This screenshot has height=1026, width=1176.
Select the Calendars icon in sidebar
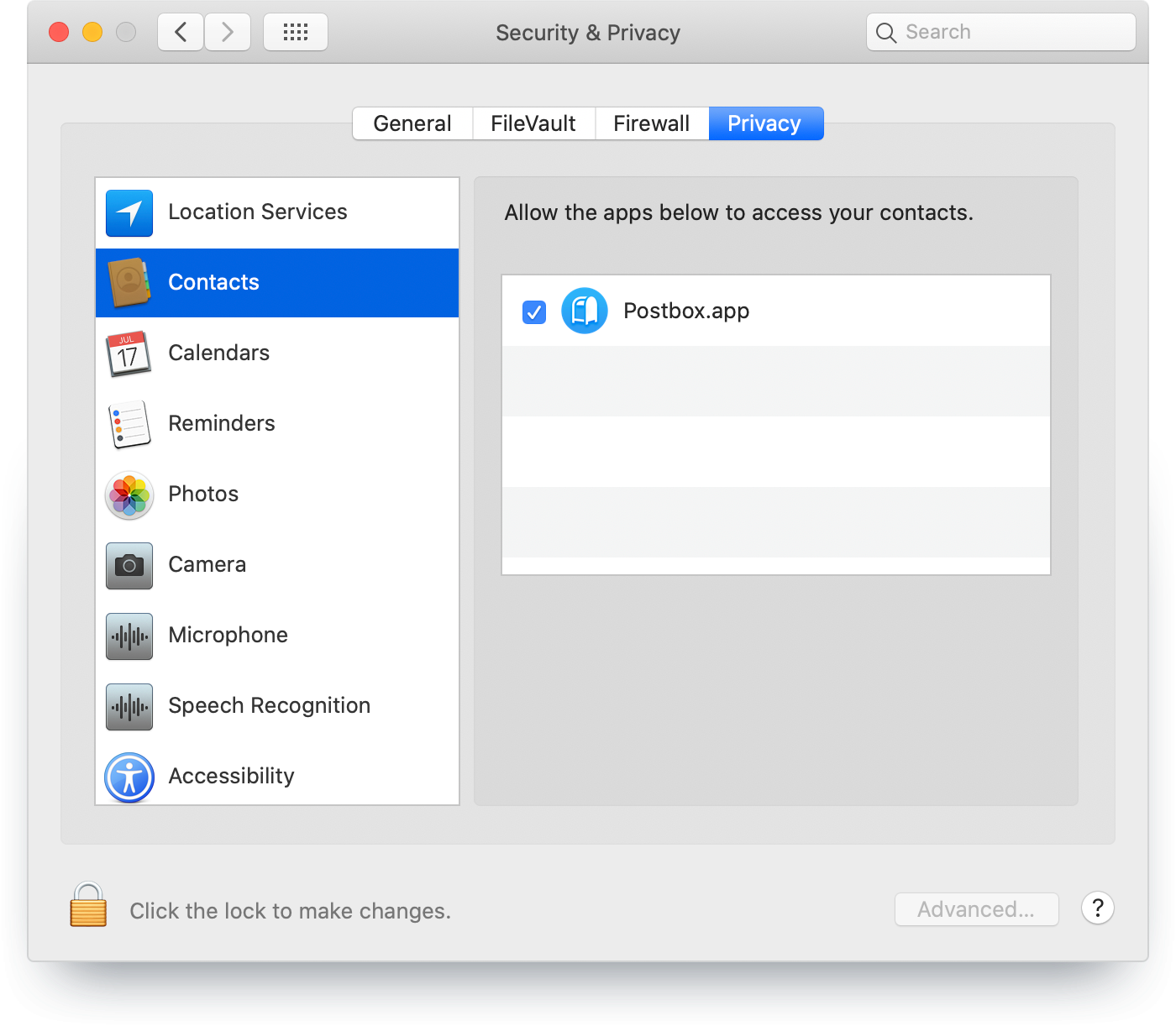(129, 353)
